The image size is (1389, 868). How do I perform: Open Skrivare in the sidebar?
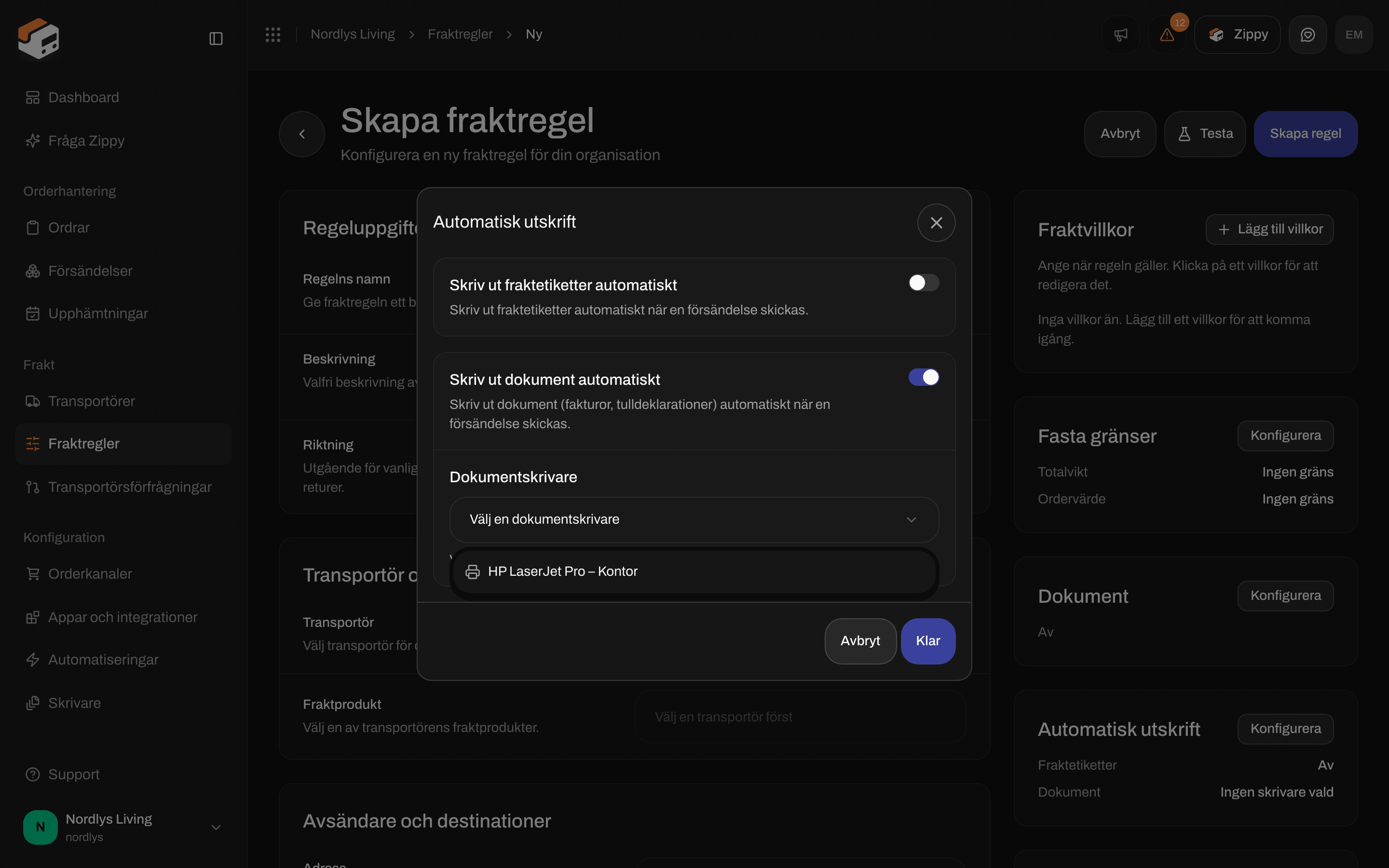coord(123,703)
